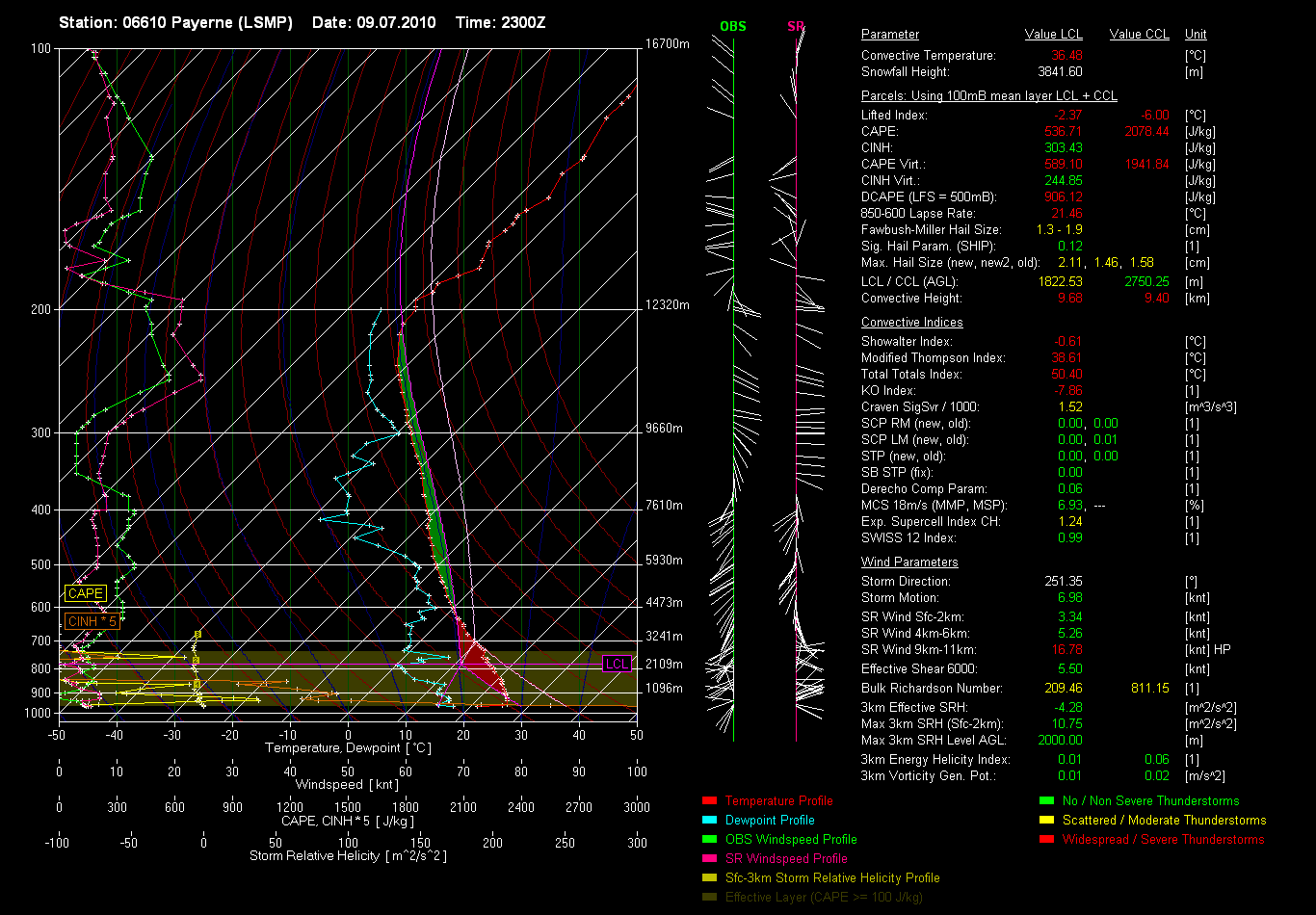Select the Value CCL column heading
This screenshot has width=1316, height=915.
[1139, 35]
